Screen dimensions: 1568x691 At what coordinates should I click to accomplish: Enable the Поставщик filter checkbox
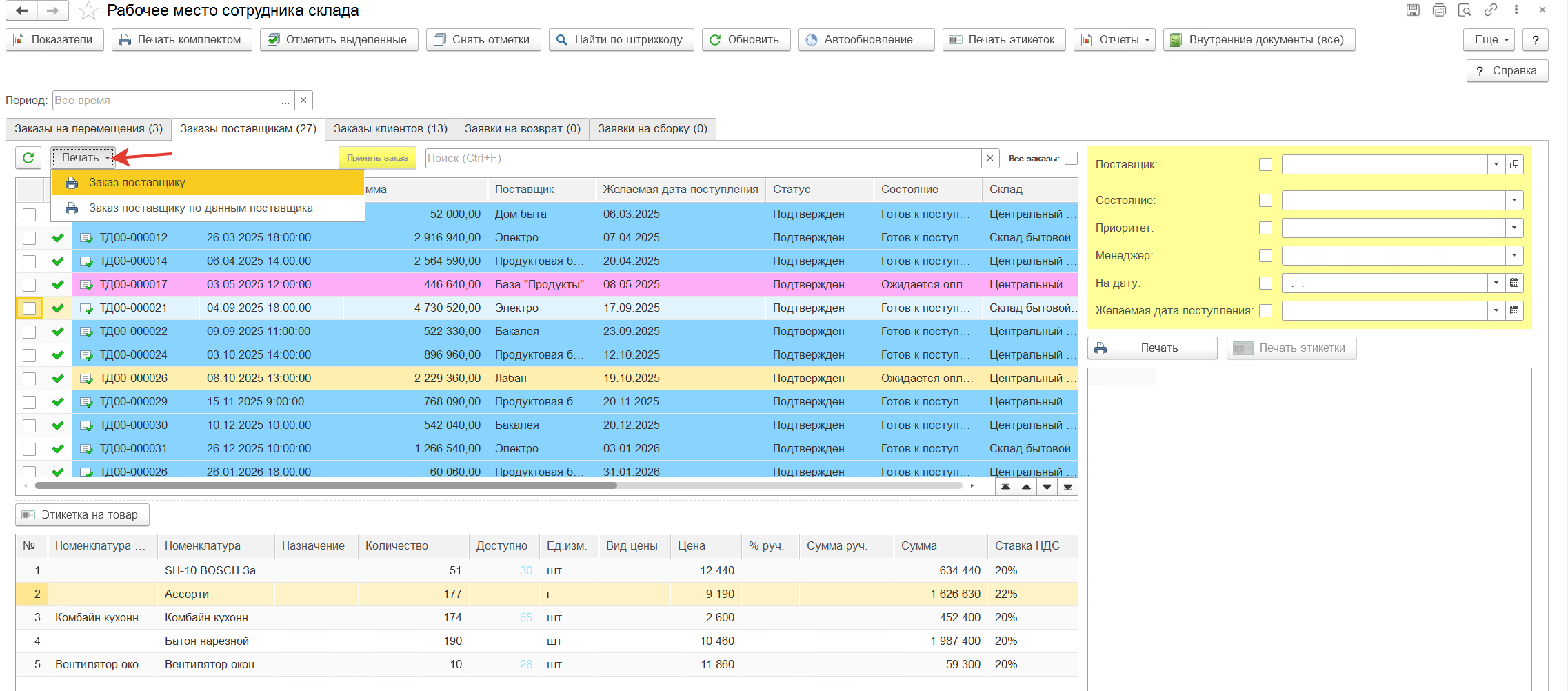click(x=1265, y=164)
